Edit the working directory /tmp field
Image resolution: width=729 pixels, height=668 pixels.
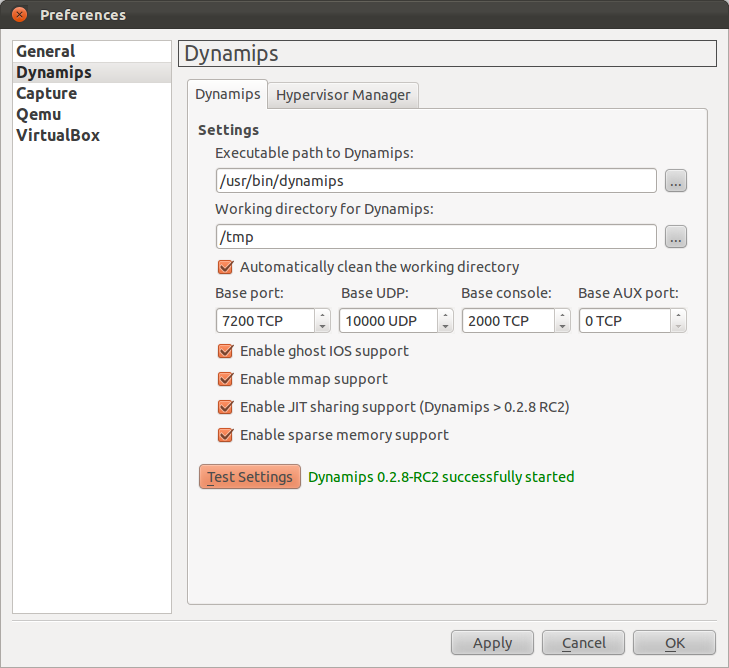point(436,237)
